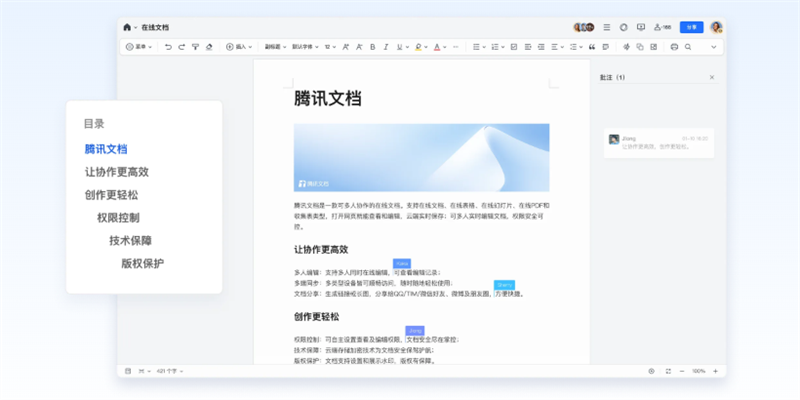800x400 pixels.
Task: Open text alignment options
Action: (x=557, y=47)
